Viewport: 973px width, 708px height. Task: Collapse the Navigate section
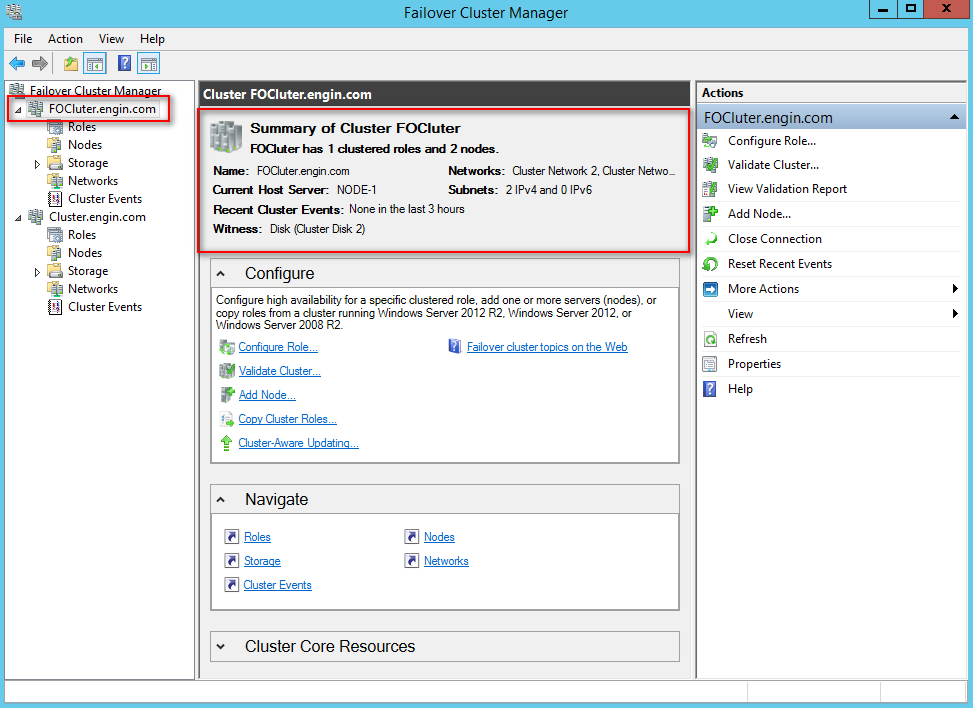coord(221,500)
